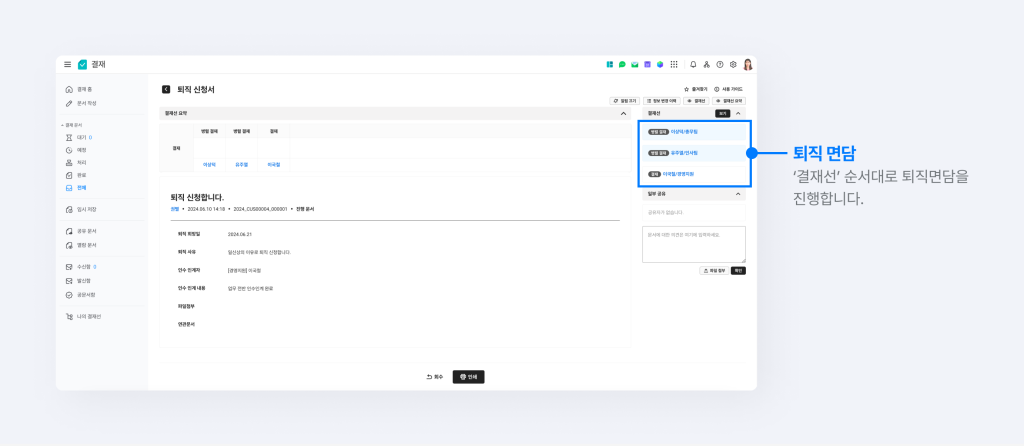Image resolution: width=1024 pixels, height=446 pixels.
Task: Open the hamburger menu beside 결재 logo
Action: coord(68,64)
